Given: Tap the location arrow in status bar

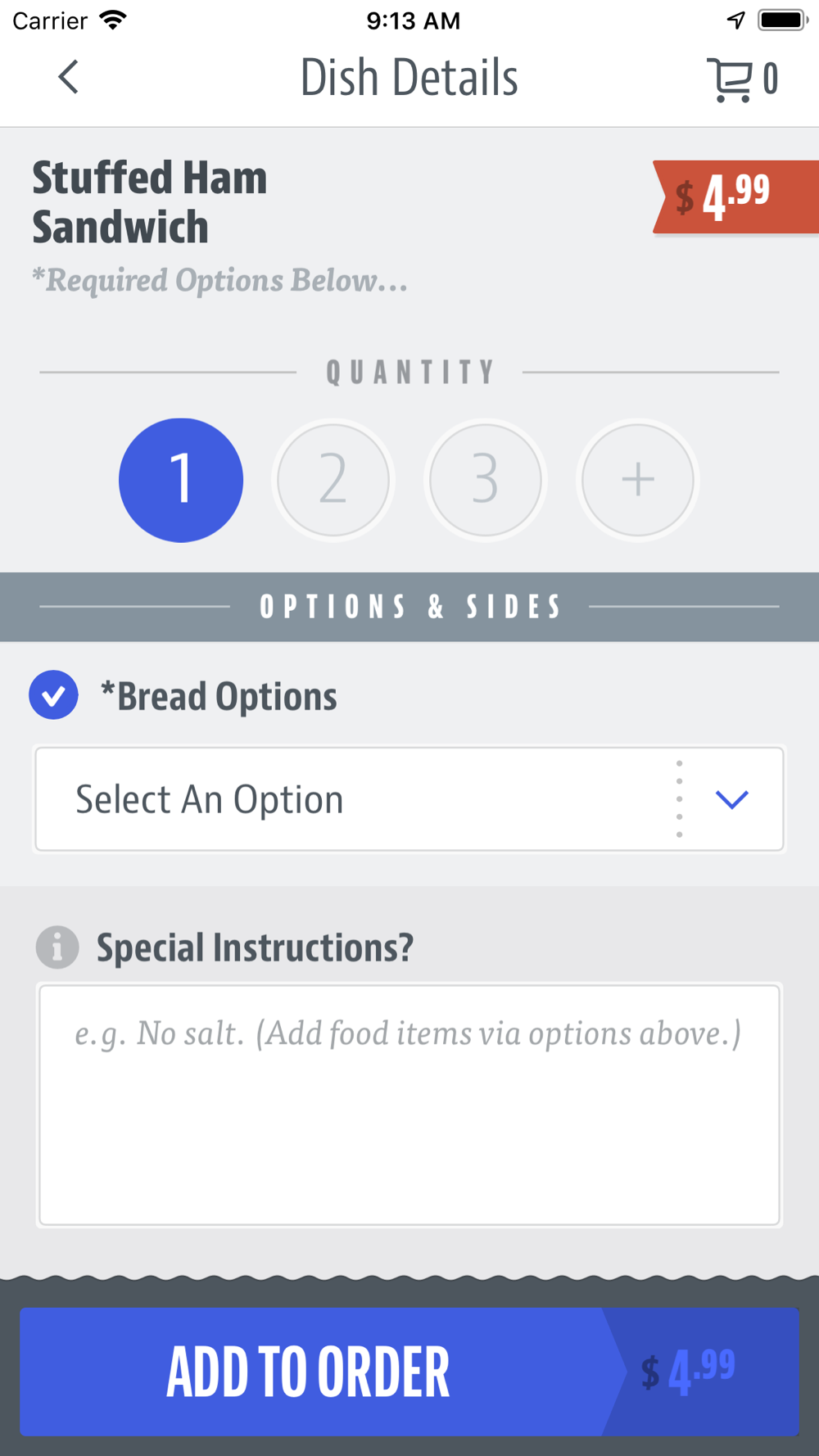Looking at the screenshot, I should pyautogui.click(x=735, y=20).
